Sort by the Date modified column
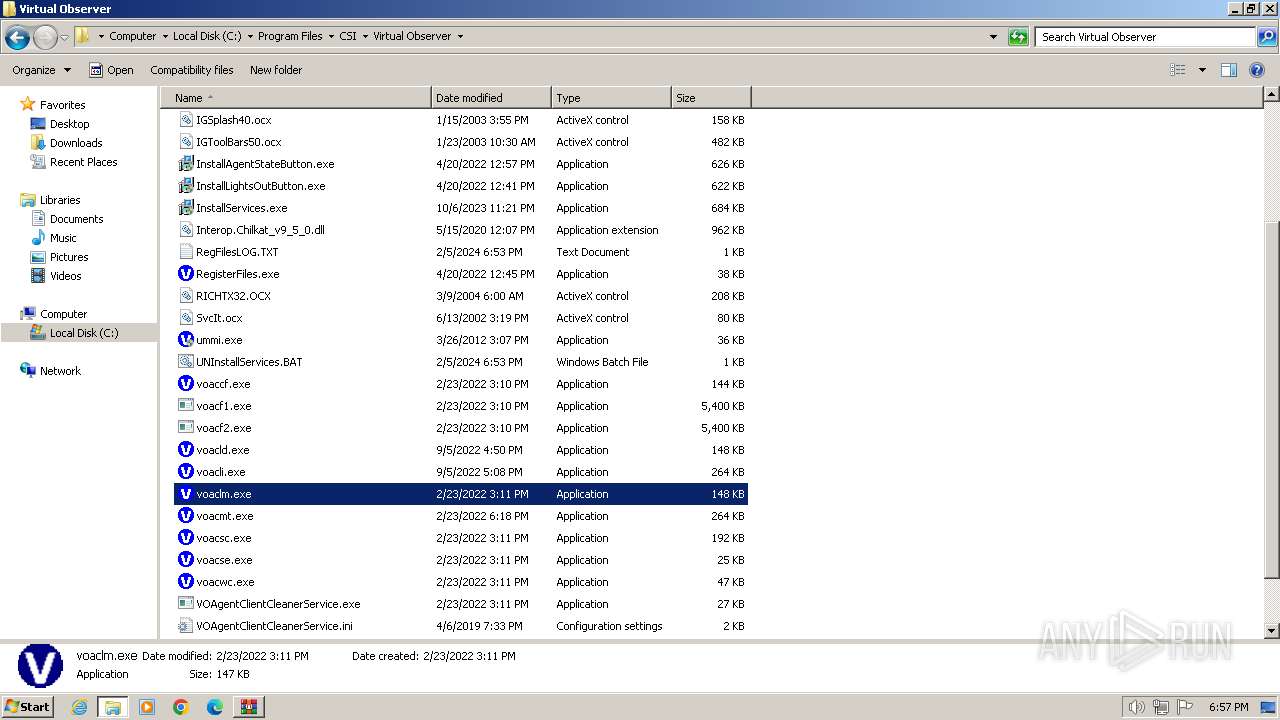 pos(491,98)
